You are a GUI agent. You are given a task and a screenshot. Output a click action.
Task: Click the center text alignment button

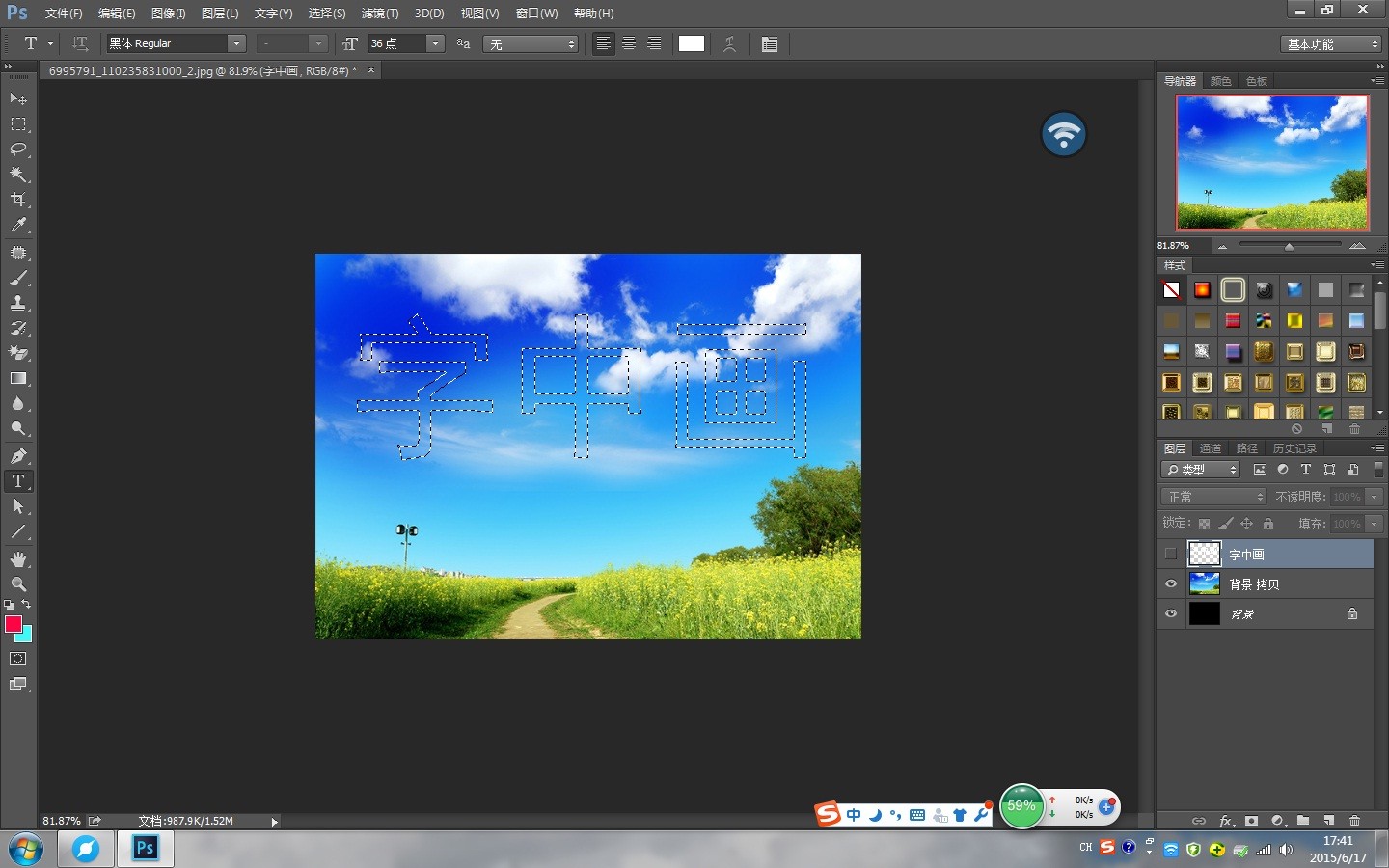point(629,43)
